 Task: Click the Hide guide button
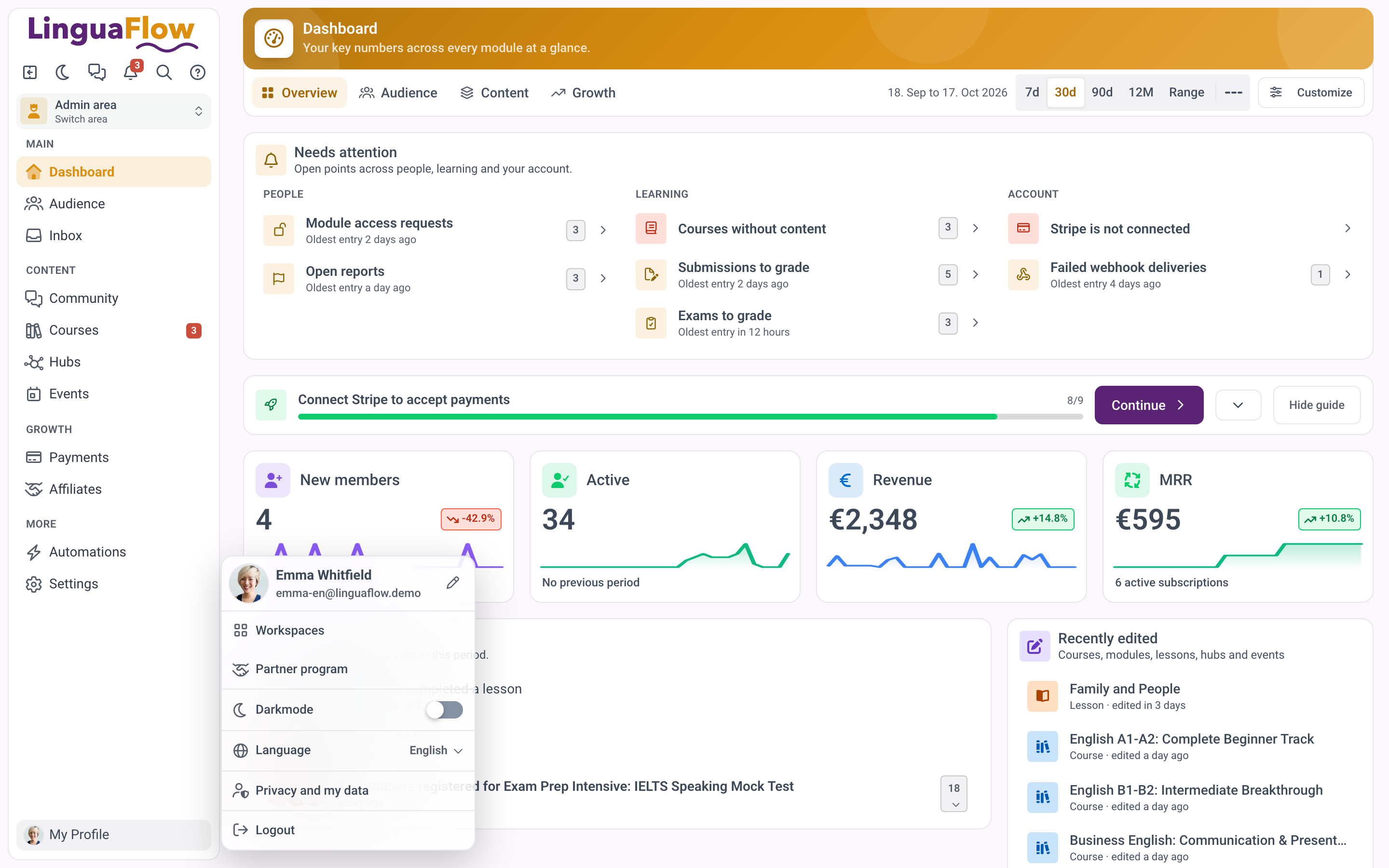(x=1316, y=405)
